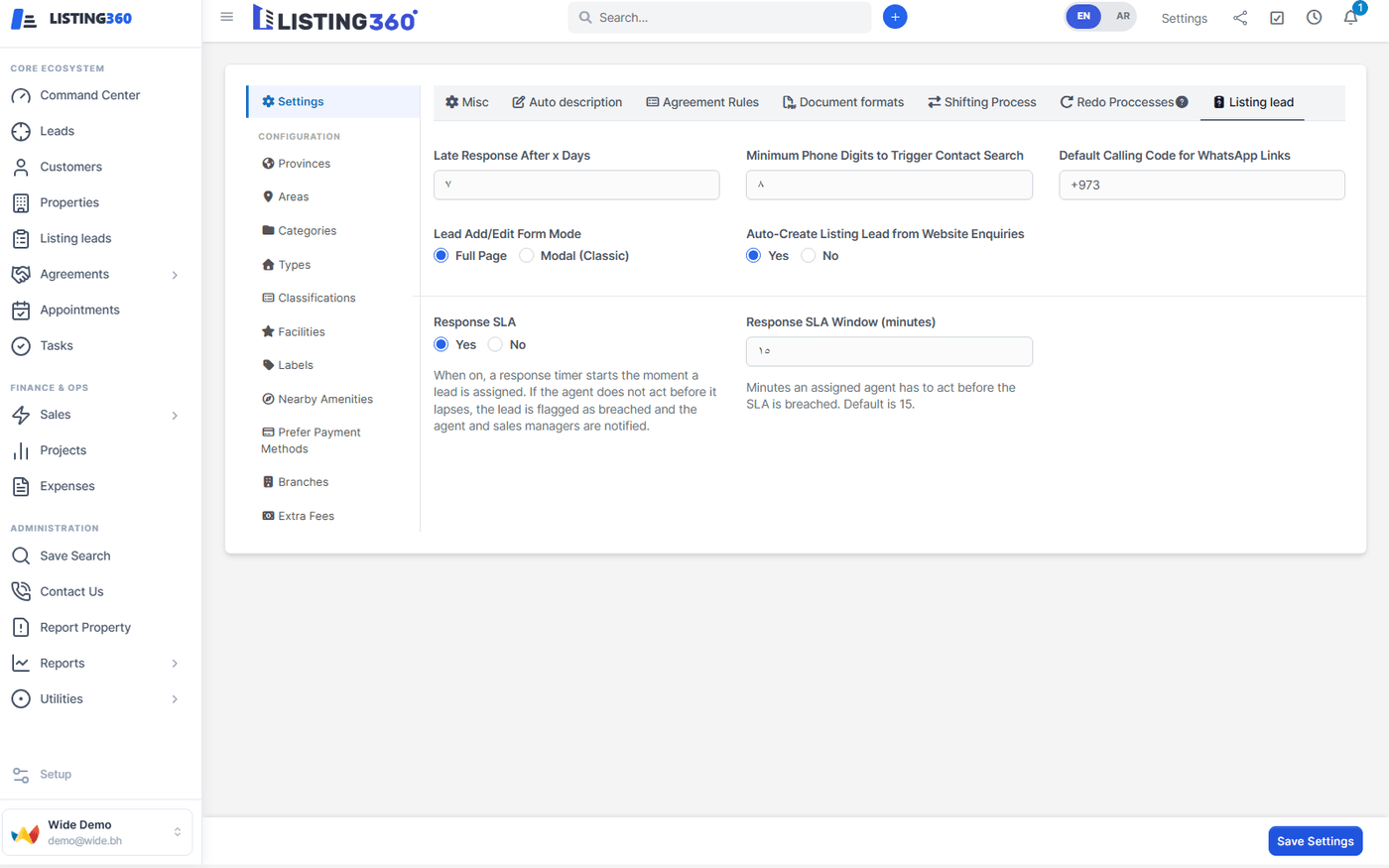Switch to the Document formats tab
Image resolution: width=1389 pixels, height=868 pixels.
pyautogui.click(x=843, y=102)
